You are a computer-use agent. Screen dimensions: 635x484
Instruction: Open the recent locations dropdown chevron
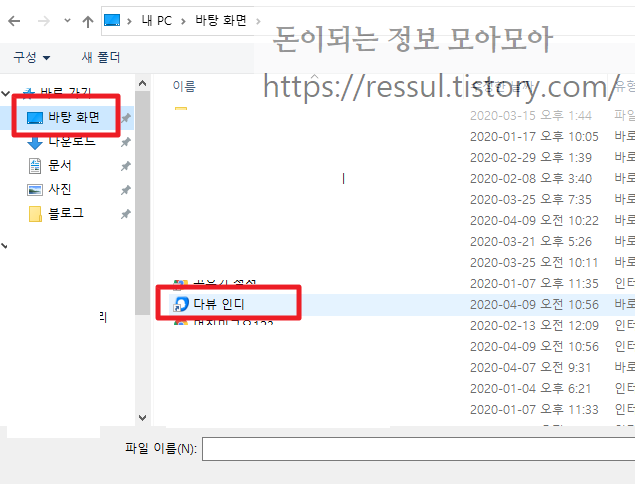click(67, 20)
